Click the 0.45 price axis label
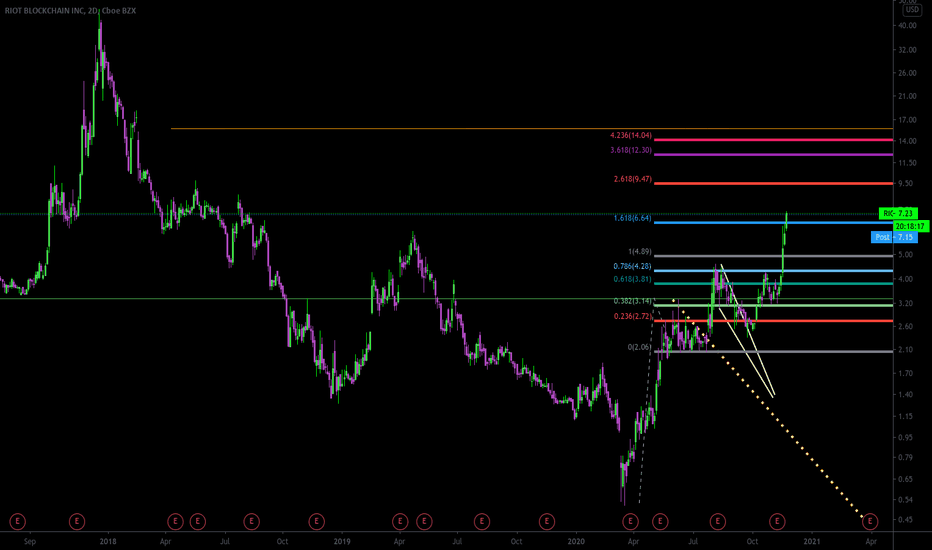This screenshot has width=932, height=550. [905, 520]
